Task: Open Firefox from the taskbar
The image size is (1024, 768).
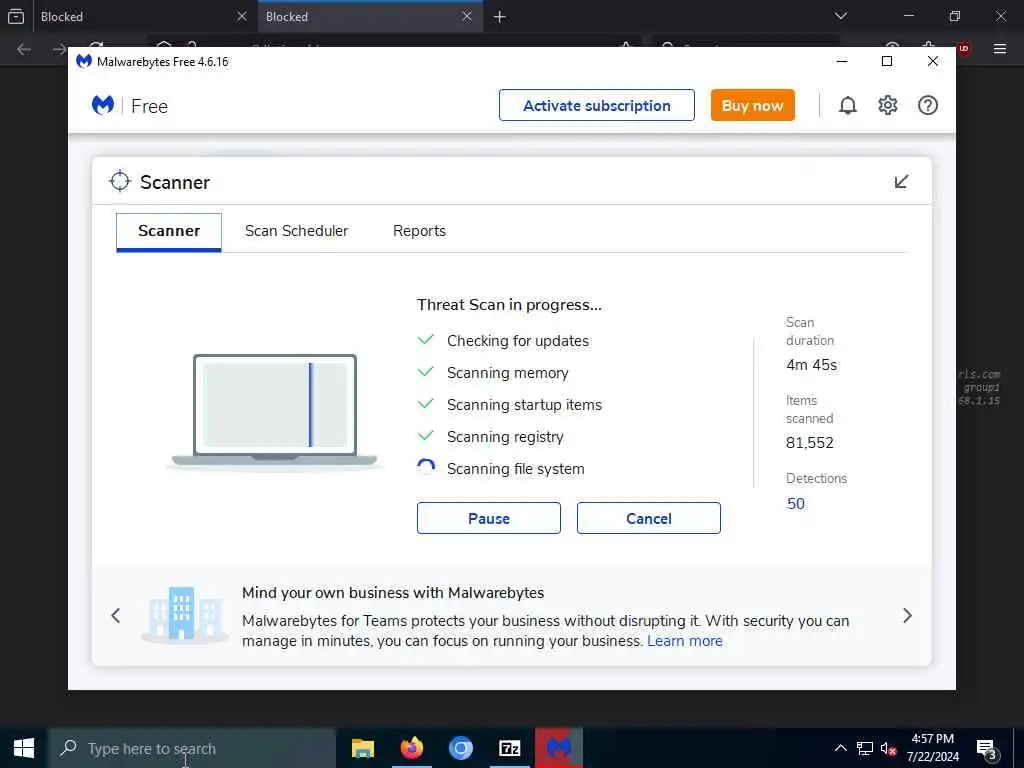Action: [x=411, y=748]
